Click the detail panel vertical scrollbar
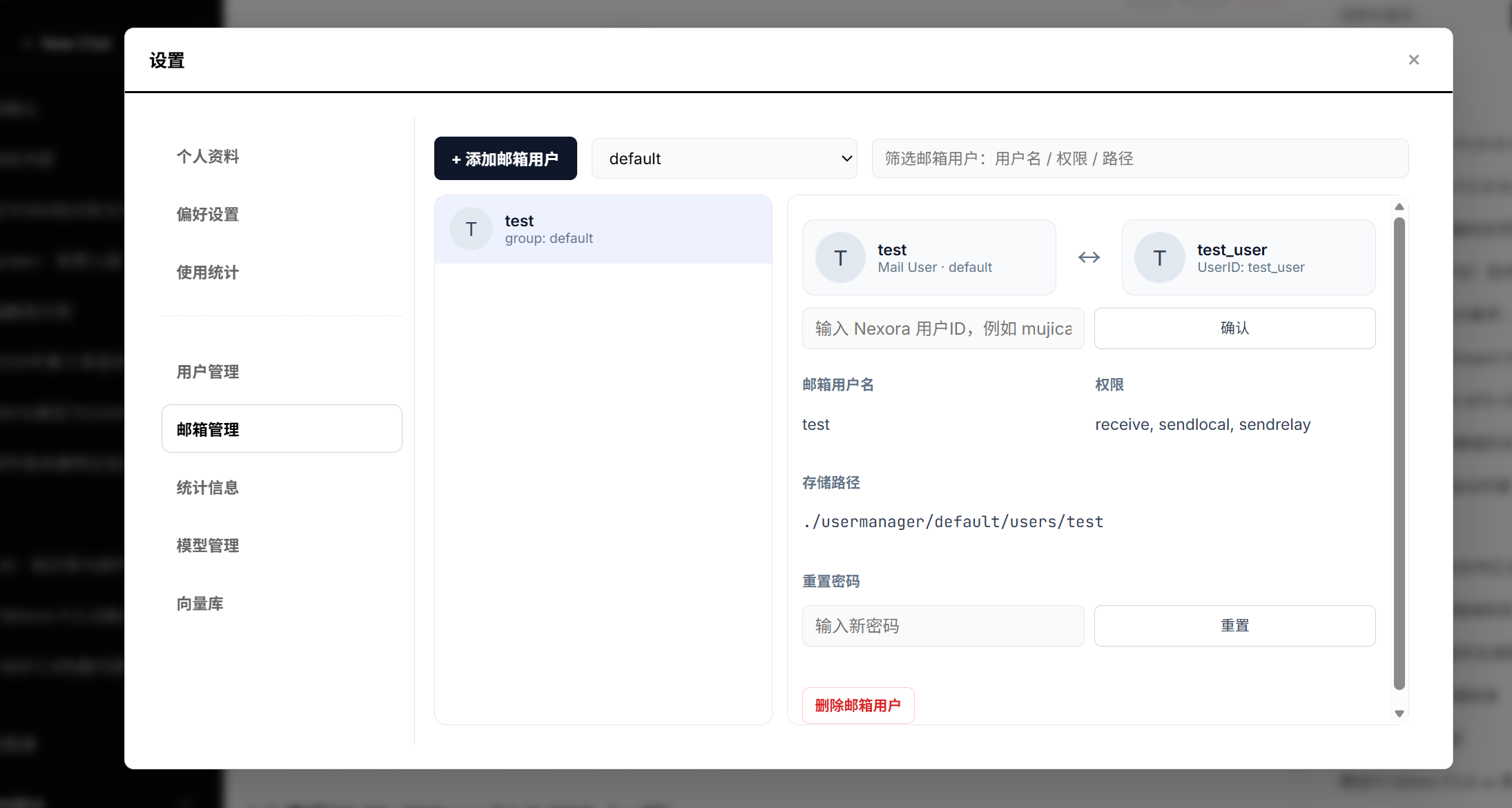The image size is (1512, 808). pos(1399,453)
